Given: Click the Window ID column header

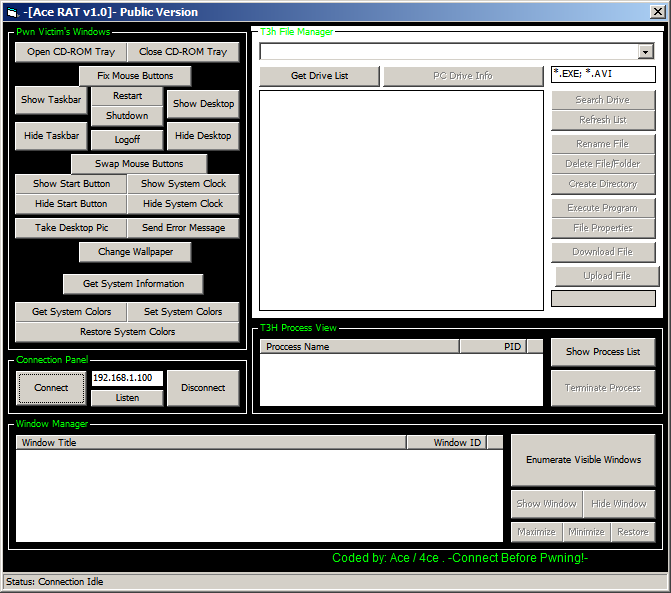Looking at the screenshot, I should point(446,442).
